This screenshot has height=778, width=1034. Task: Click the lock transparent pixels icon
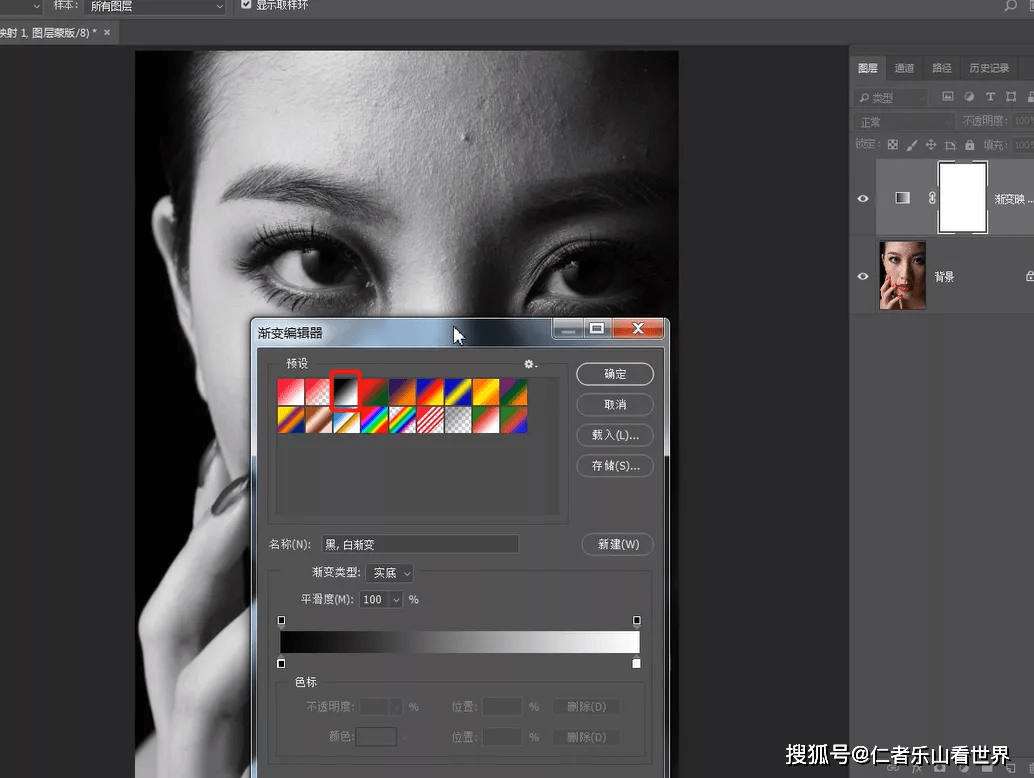892,144
